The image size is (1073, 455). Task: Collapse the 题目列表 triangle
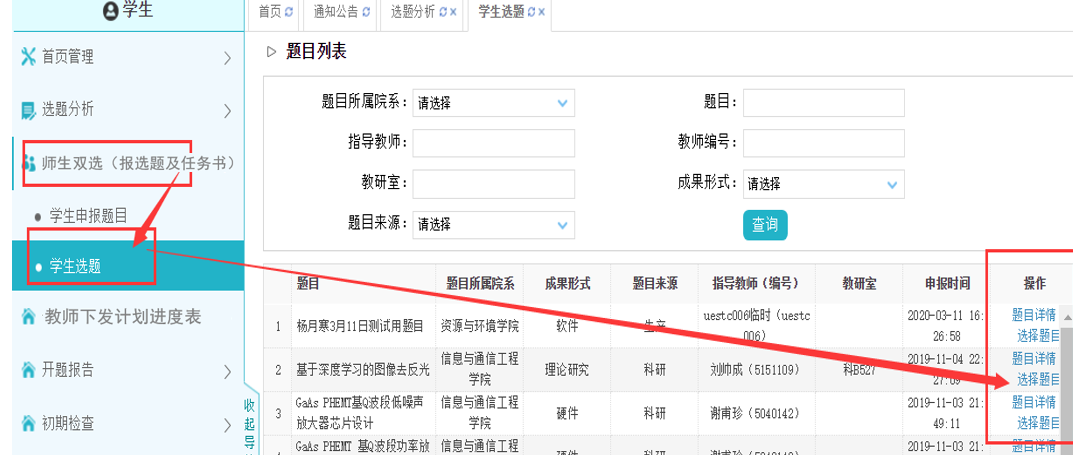tap(272, 51)
